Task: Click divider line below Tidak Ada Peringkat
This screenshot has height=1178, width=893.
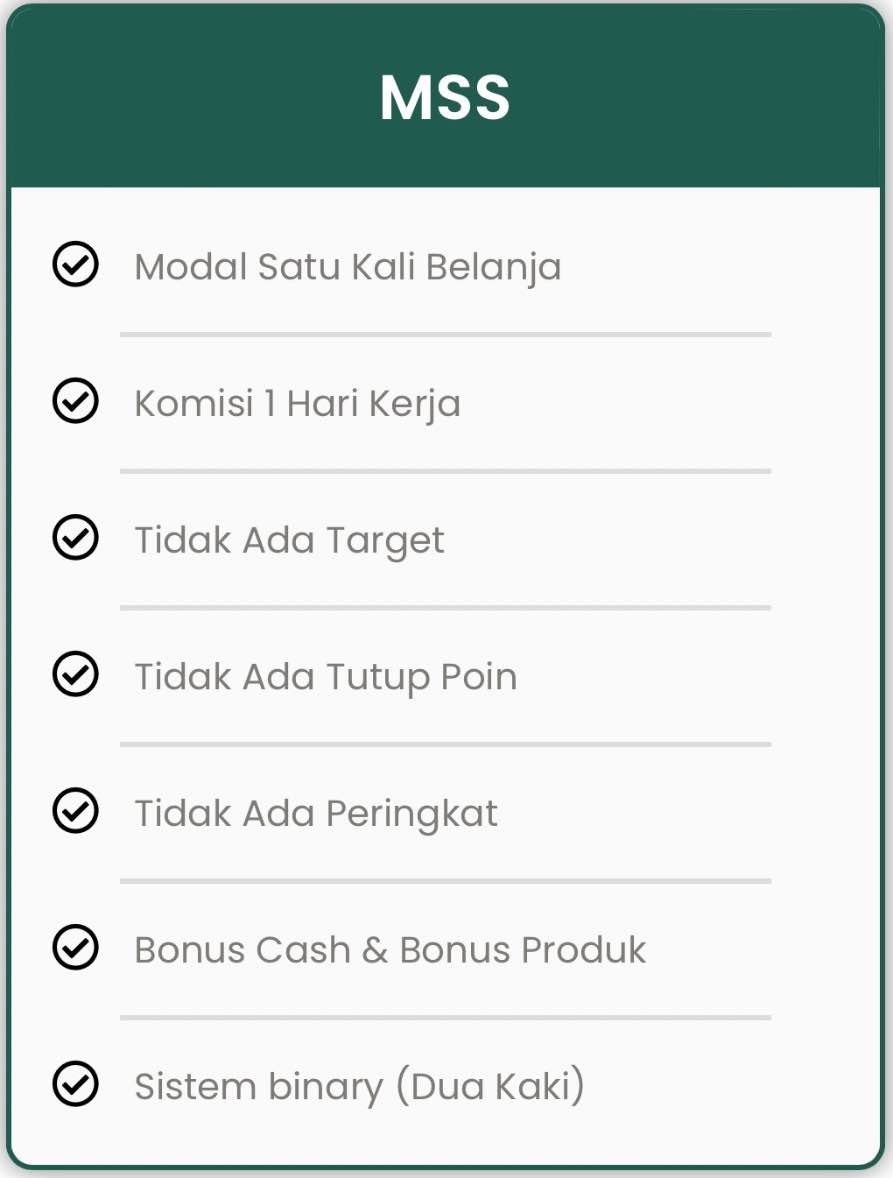Action: (x=445, y=880)
